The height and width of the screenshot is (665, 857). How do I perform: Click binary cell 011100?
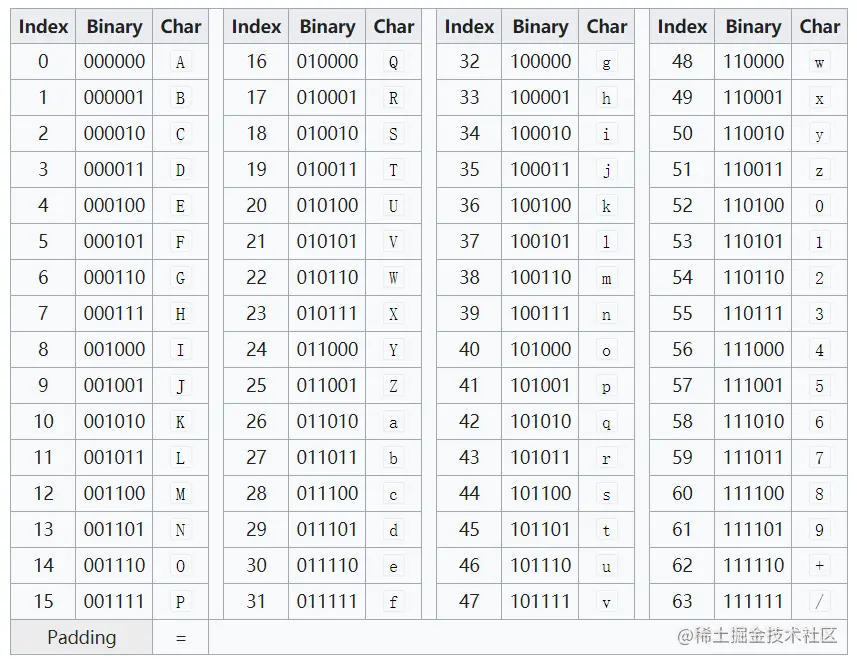327,493
